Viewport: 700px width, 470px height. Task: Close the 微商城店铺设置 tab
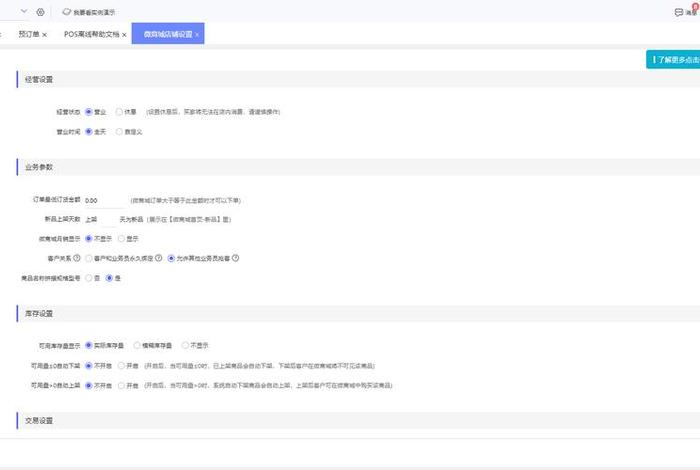(x=197, y=35)
